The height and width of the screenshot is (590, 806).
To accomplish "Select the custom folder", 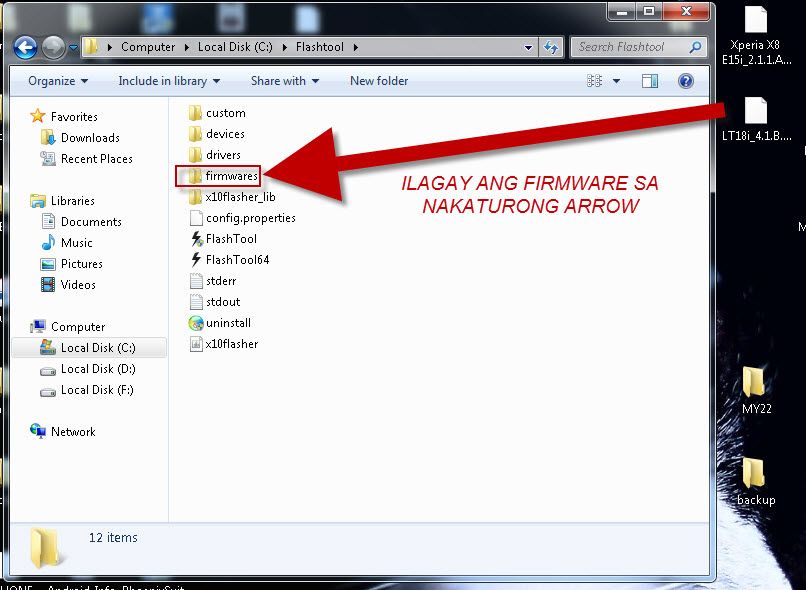I will [217, 113].
